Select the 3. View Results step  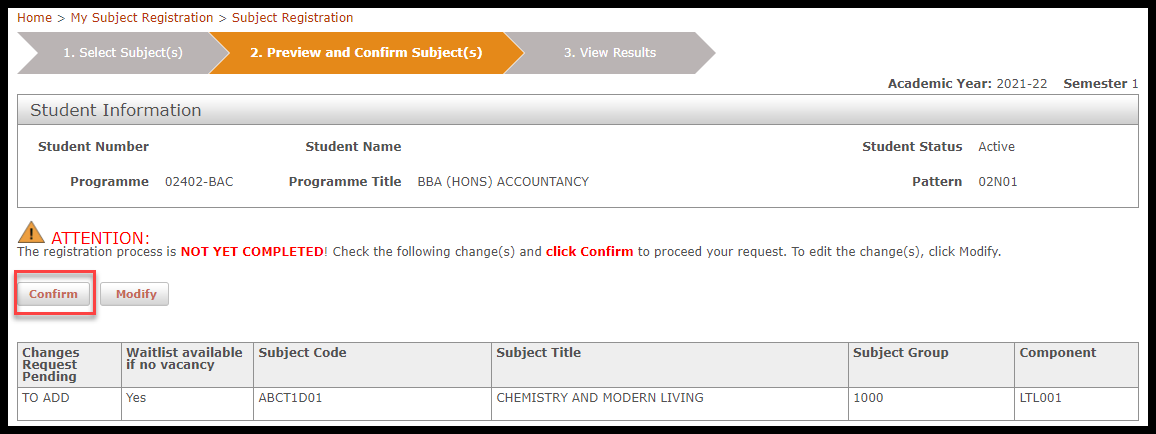(x=610, y=53)
